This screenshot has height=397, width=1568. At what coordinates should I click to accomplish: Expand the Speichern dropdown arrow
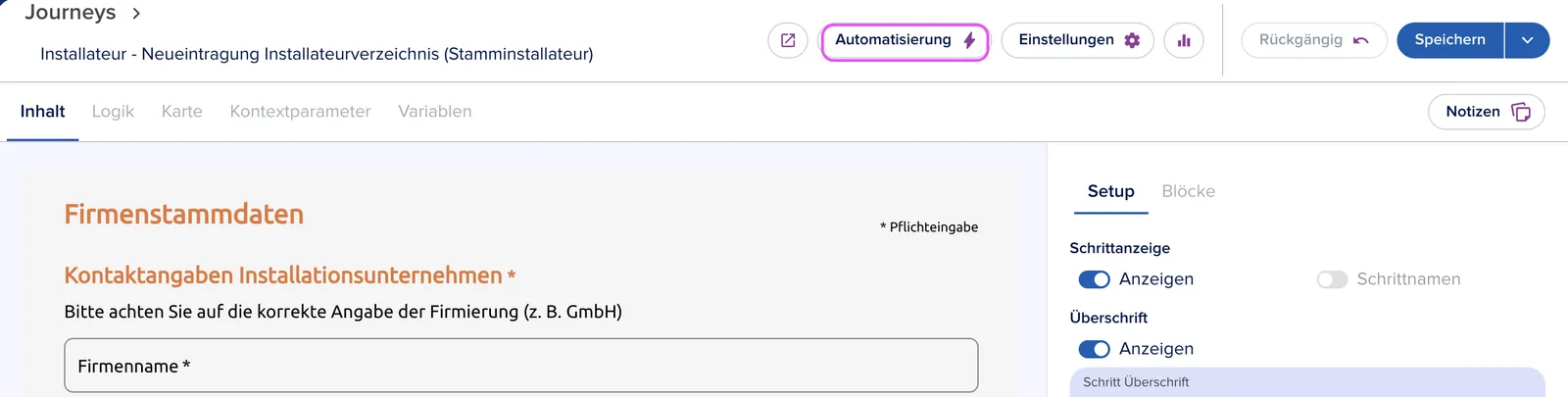point(1527,40)
